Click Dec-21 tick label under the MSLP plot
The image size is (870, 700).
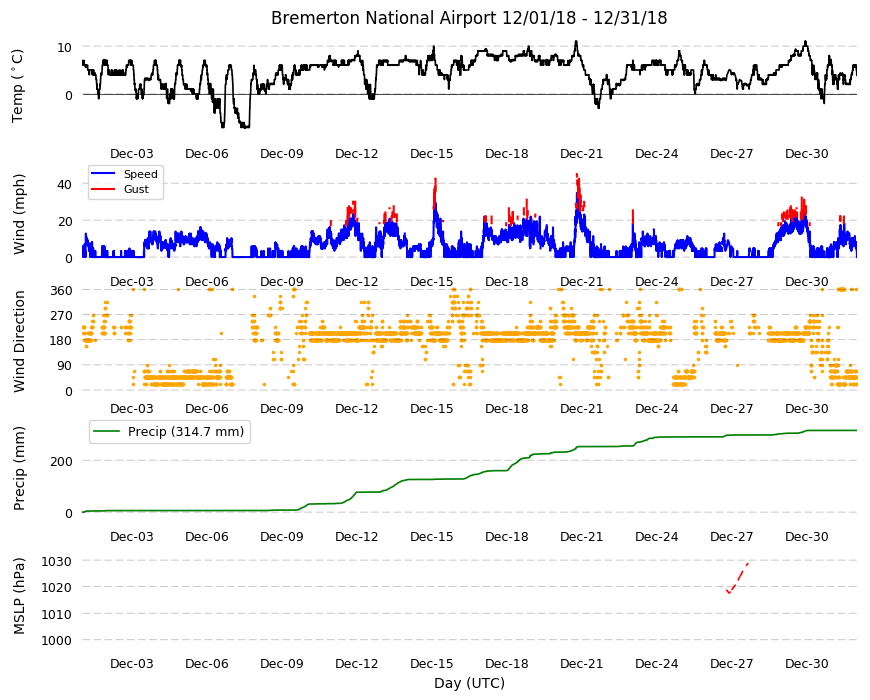[581, 663]
